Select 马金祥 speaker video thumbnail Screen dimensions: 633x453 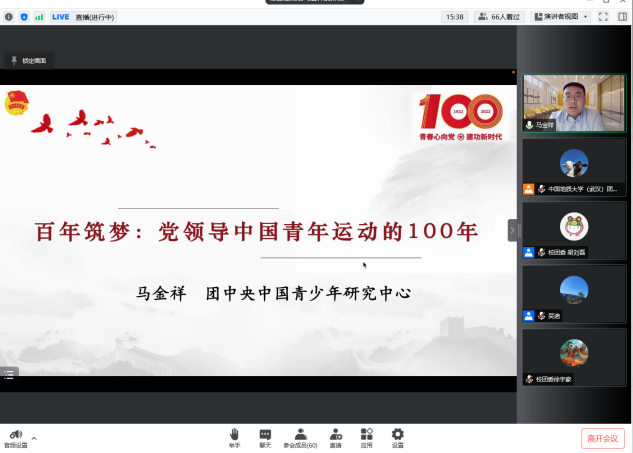574,103
